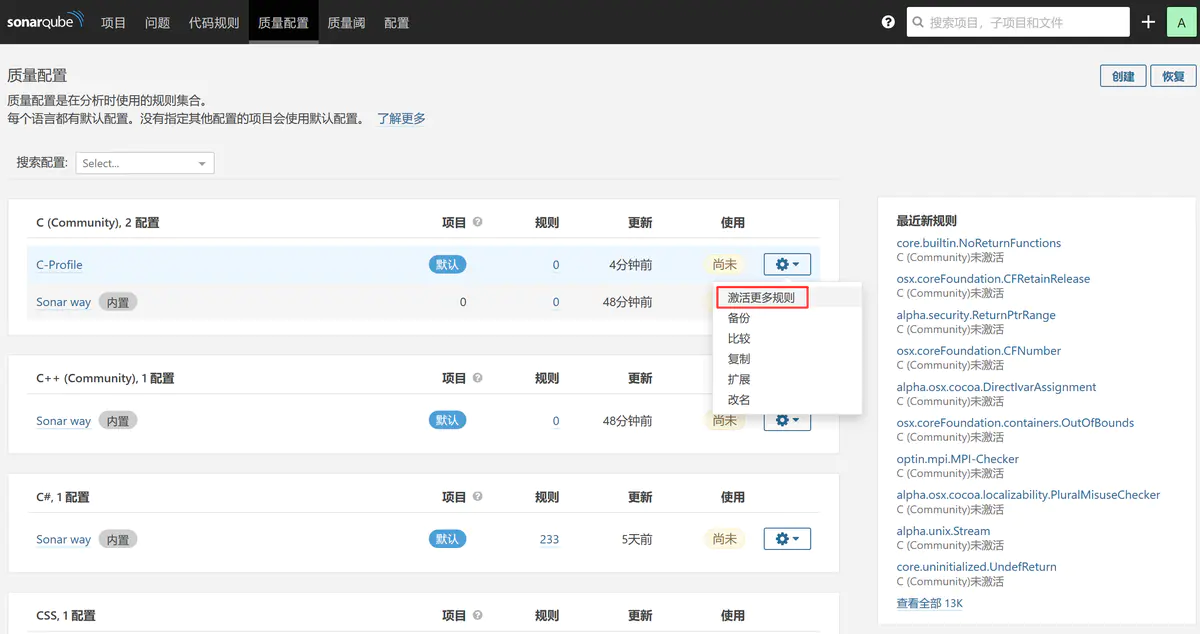Click the 尚未 label on C# Sonar way row
This screenshot has height=634, width=1200.
coord(724,539)
